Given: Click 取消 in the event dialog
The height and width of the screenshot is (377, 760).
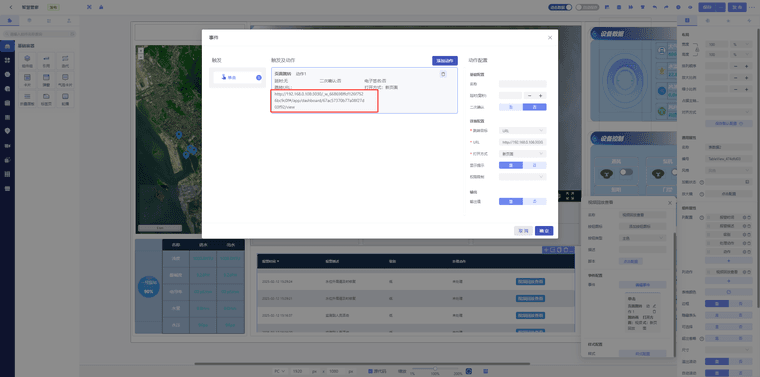Looking at the screenshot, I should click(523, 231).
